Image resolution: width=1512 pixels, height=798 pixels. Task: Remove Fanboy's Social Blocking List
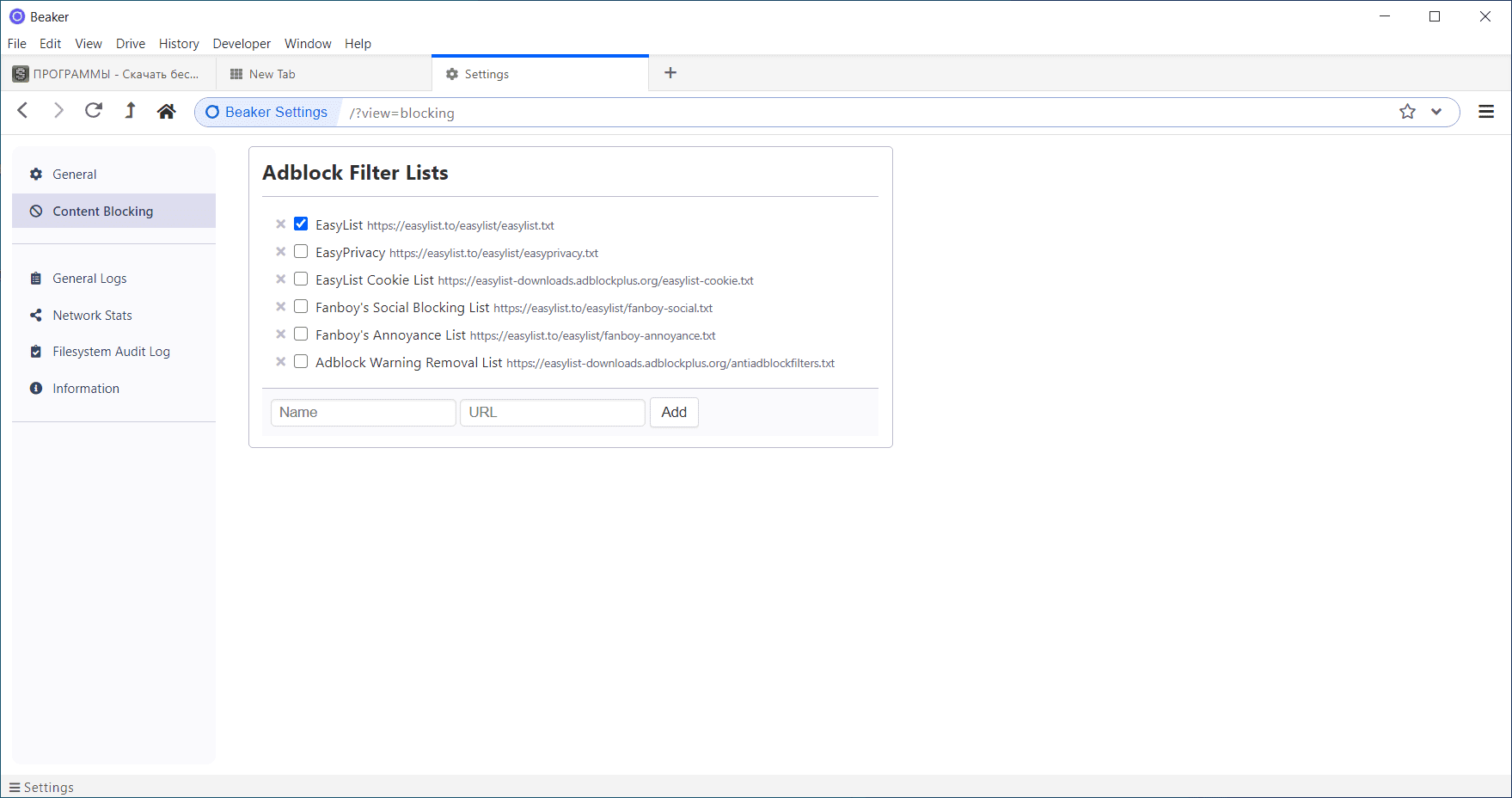[x=280, y=307]
